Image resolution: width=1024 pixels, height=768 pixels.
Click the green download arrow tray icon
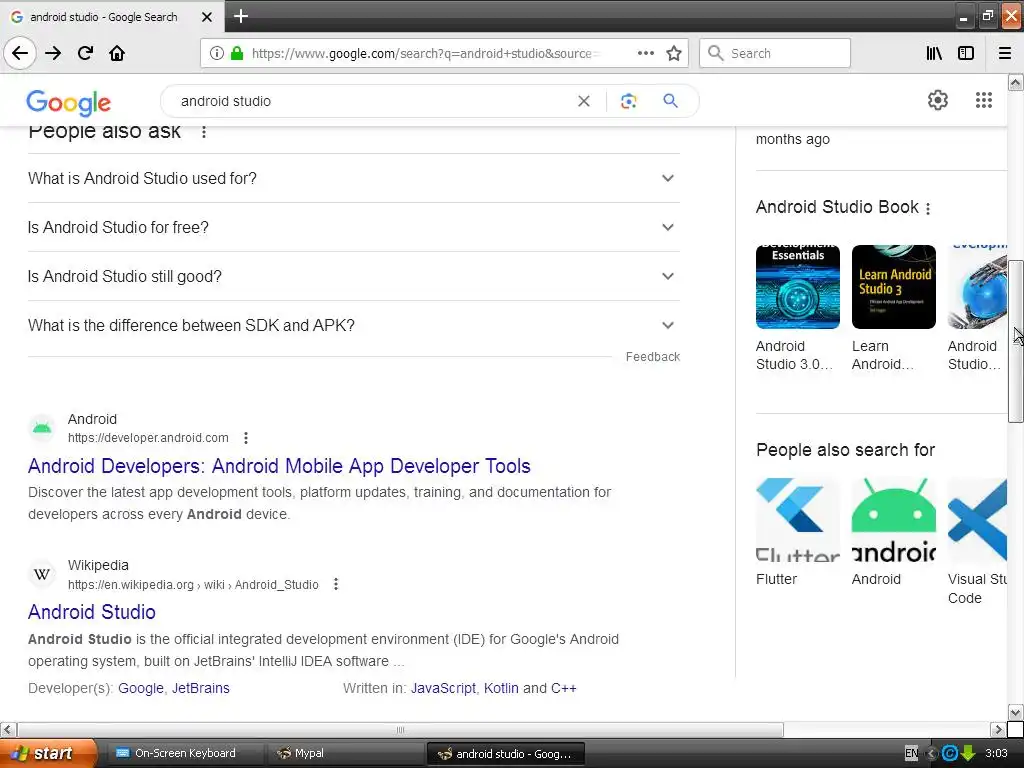(x=968, y=754)
